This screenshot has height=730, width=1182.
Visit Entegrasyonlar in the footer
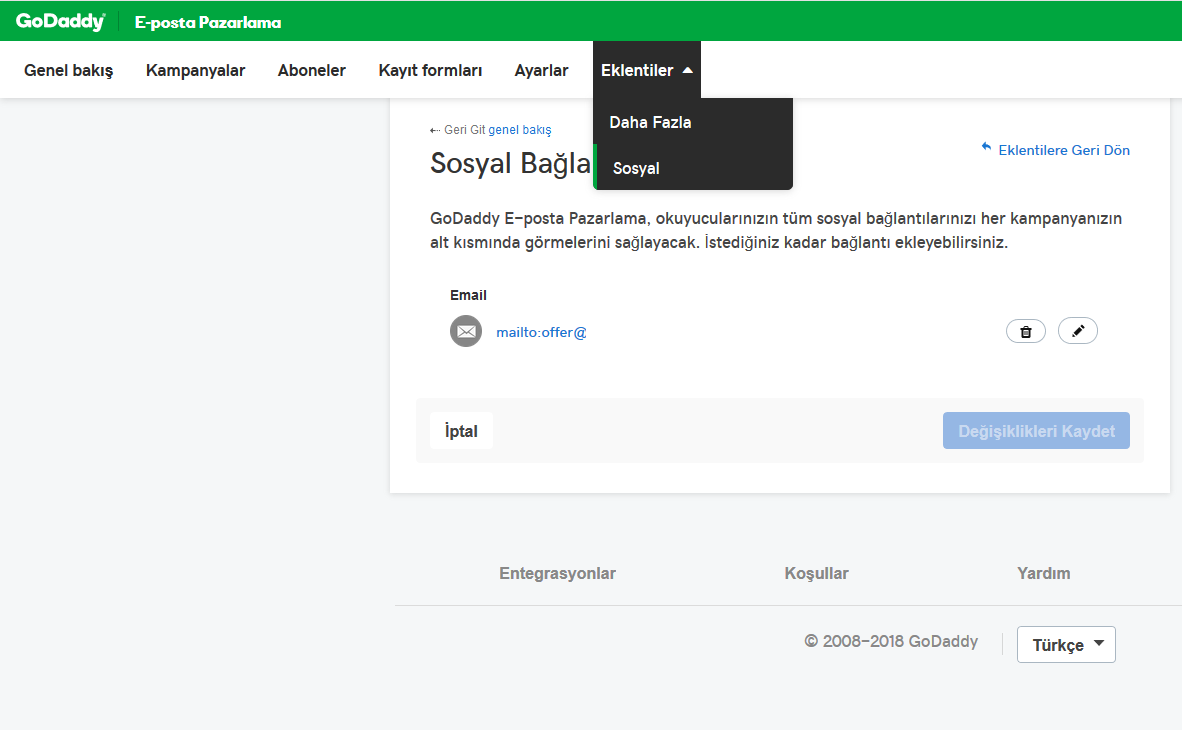[x=557, y=573]
